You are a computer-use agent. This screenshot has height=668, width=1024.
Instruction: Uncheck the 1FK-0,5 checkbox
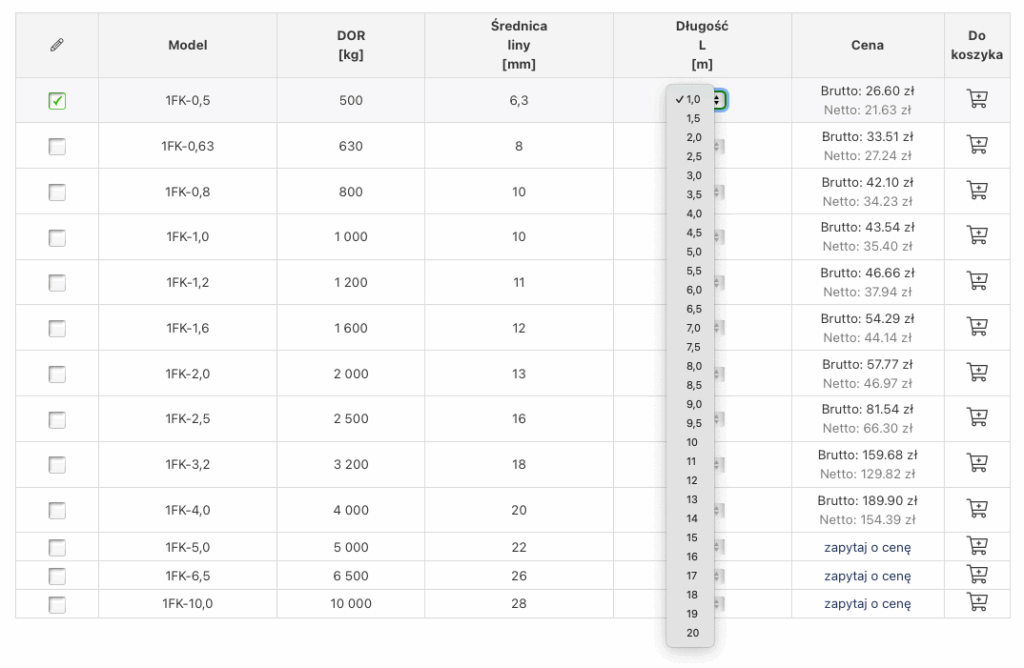[x=57, y=101]
